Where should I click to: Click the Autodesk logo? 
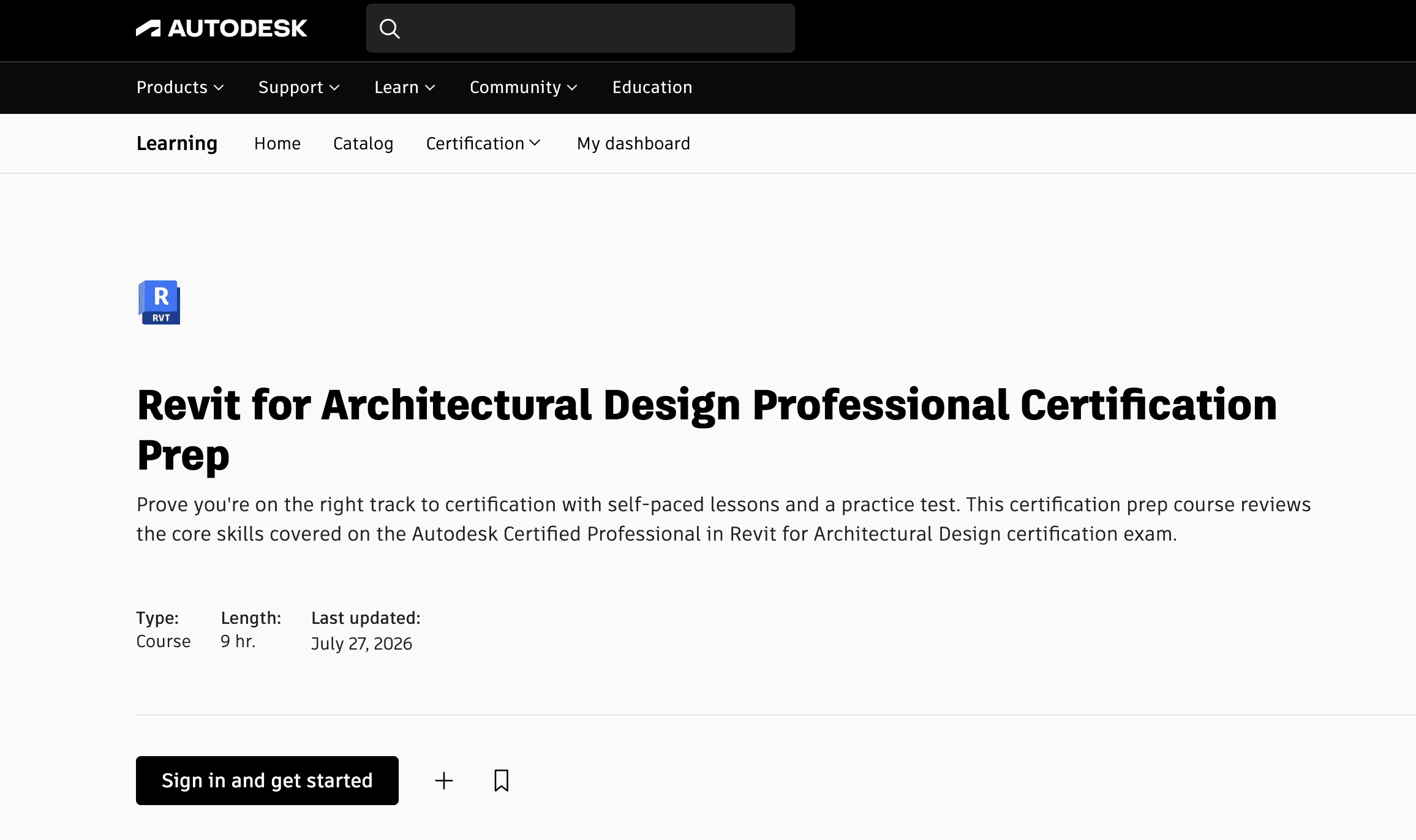click(221, 28)
